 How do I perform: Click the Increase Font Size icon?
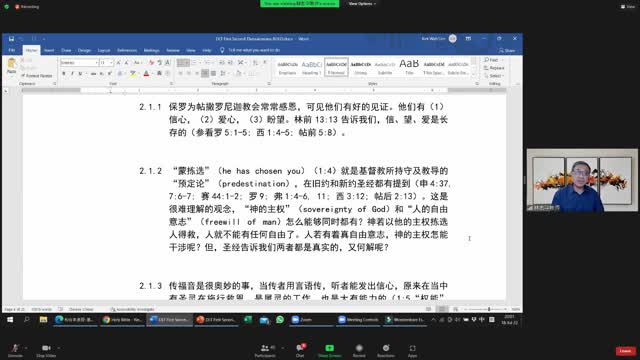[x=118, y=62]
